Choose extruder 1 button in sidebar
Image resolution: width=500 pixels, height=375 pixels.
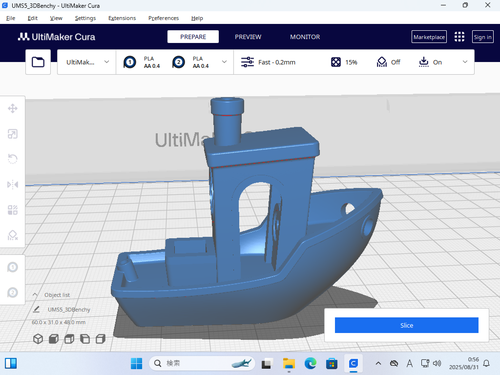[13, 267]
